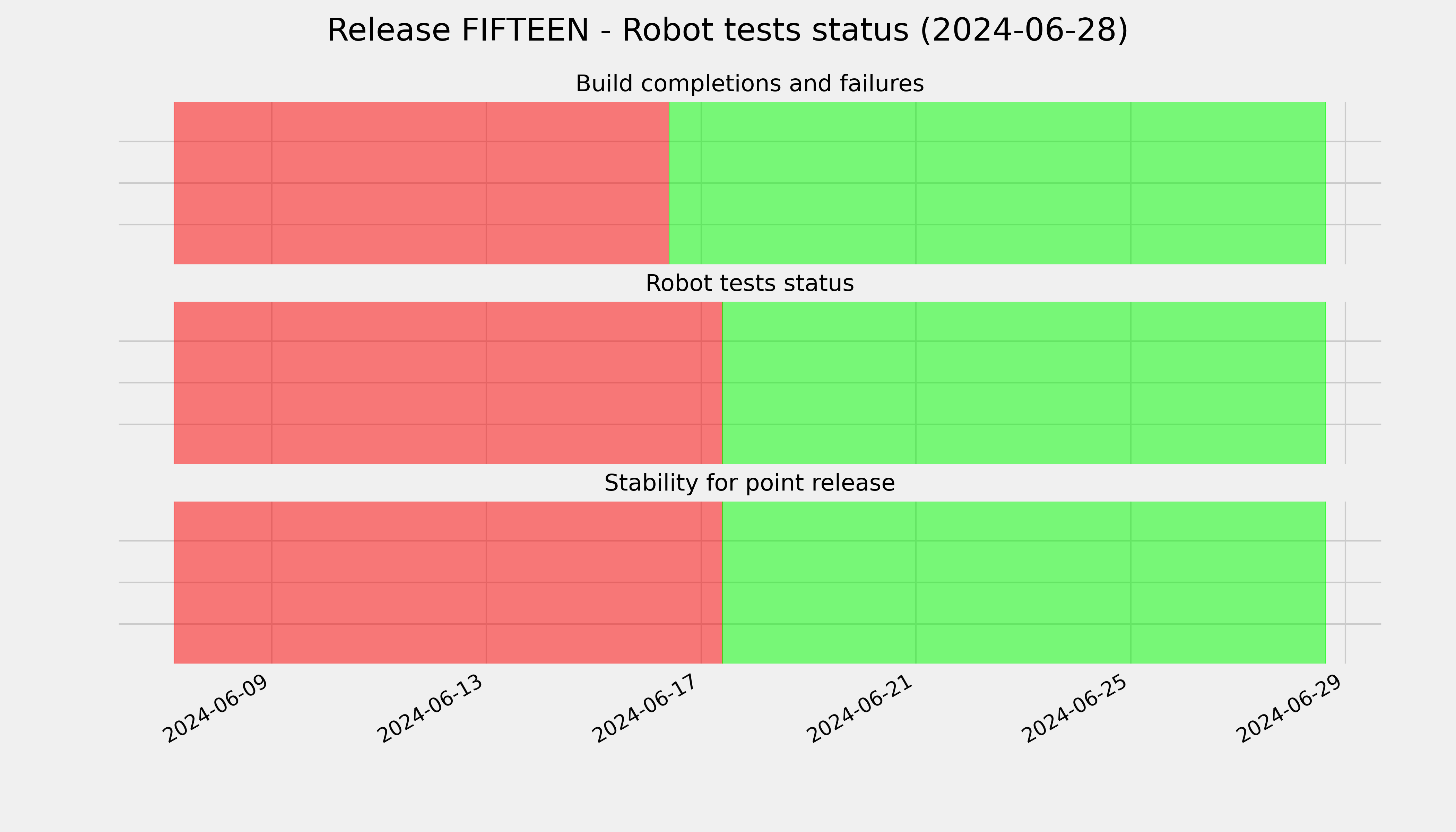The image size is (1456, 832).
Task: Click red region in Build completions chart
Action: tap(421, 183)
